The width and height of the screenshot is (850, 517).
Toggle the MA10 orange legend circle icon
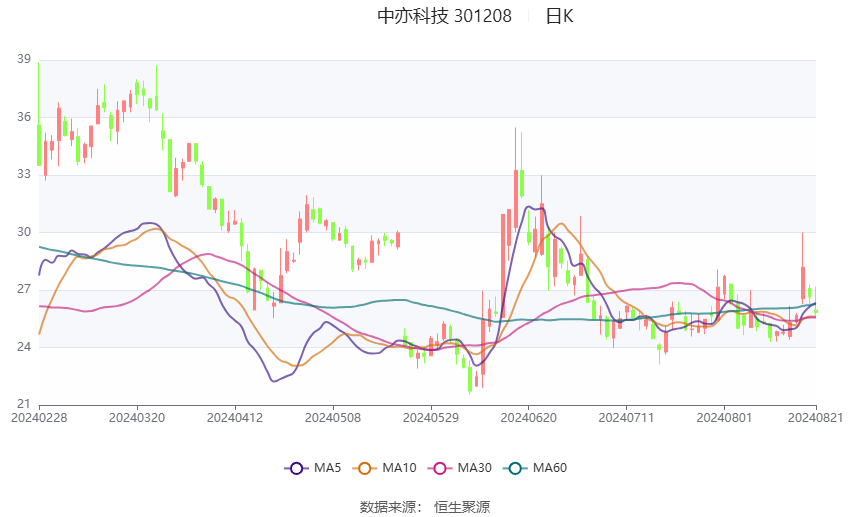click(364, 468)
